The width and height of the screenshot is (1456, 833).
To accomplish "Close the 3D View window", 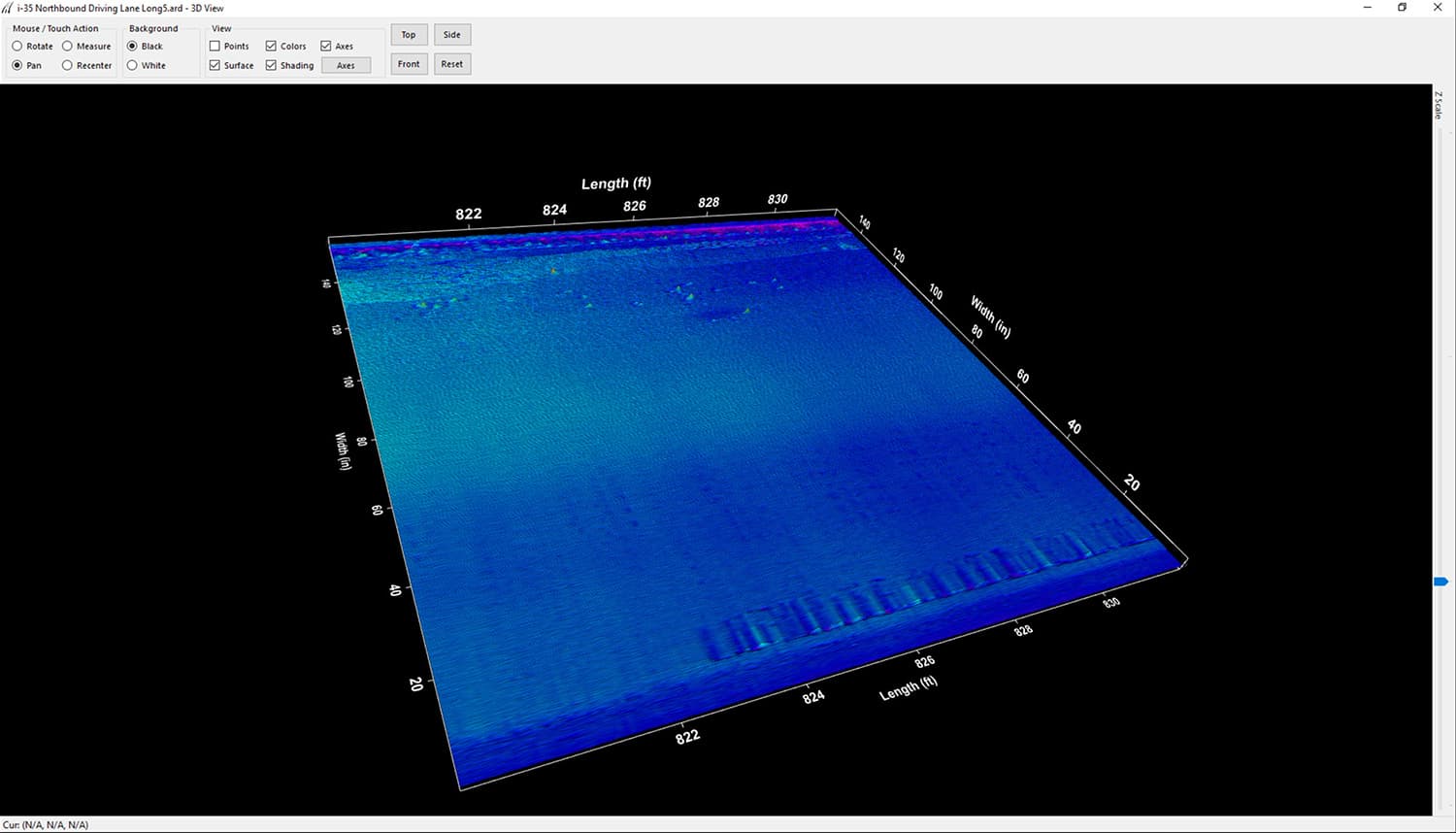I will [1438, 8].
